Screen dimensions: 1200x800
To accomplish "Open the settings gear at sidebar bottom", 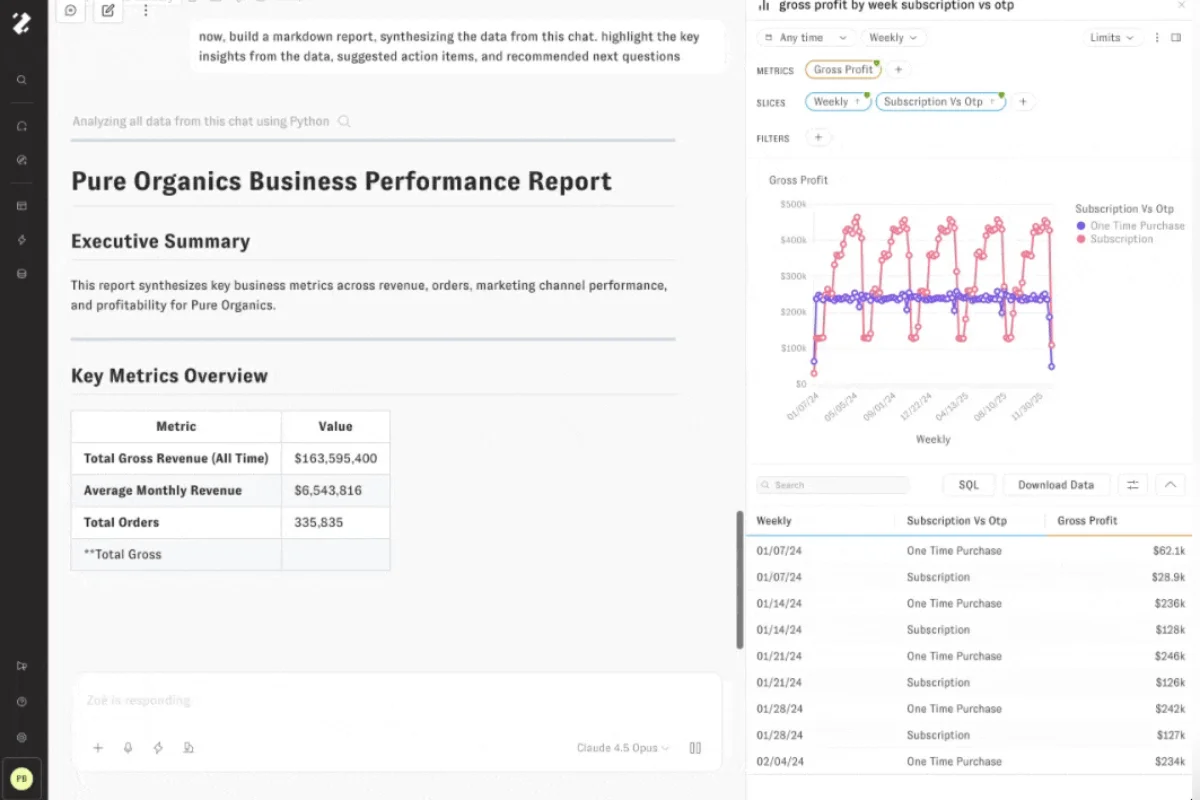I will click(x=22, y=737).
